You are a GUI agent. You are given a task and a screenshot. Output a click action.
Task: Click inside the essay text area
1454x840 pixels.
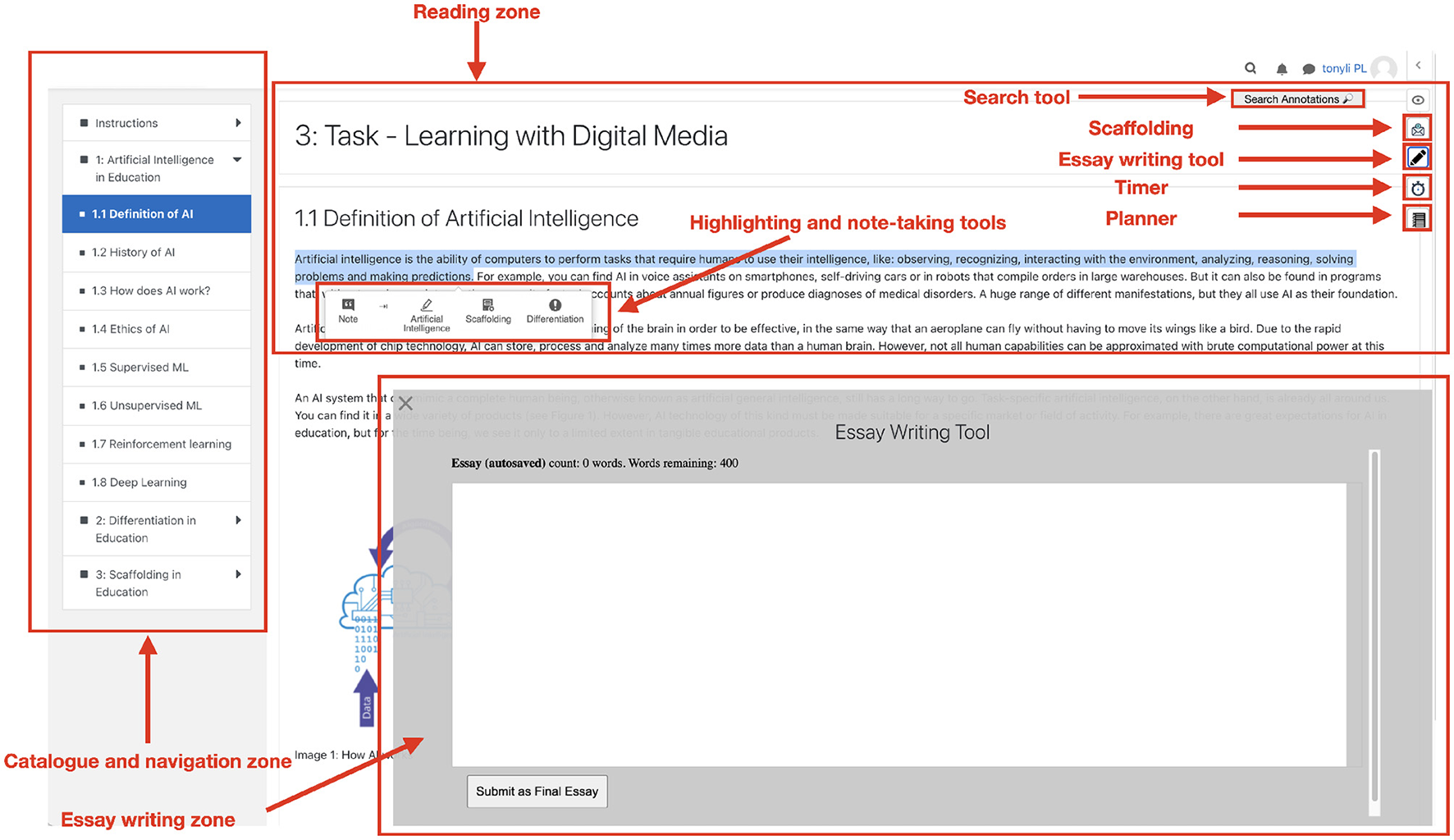pos(898,623)
